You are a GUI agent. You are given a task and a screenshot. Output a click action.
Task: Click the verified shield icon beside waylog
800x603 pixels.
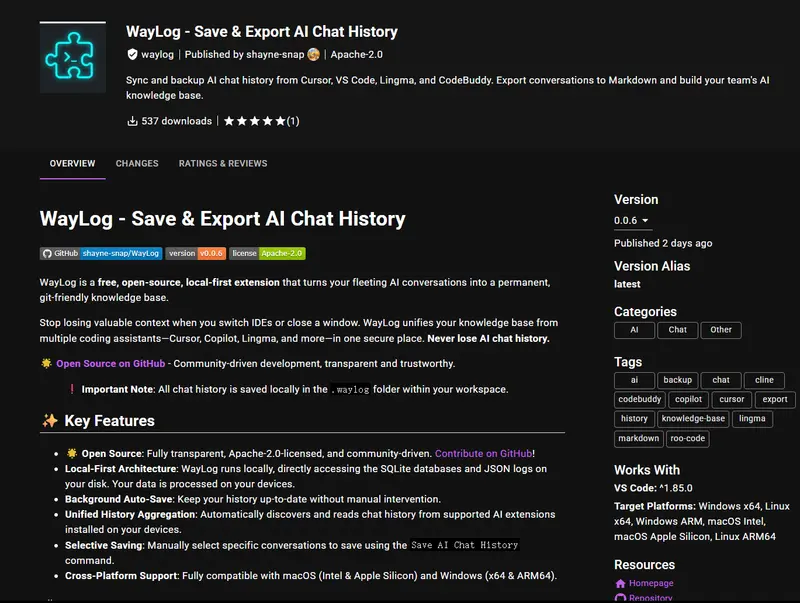[x=132, y=55]
